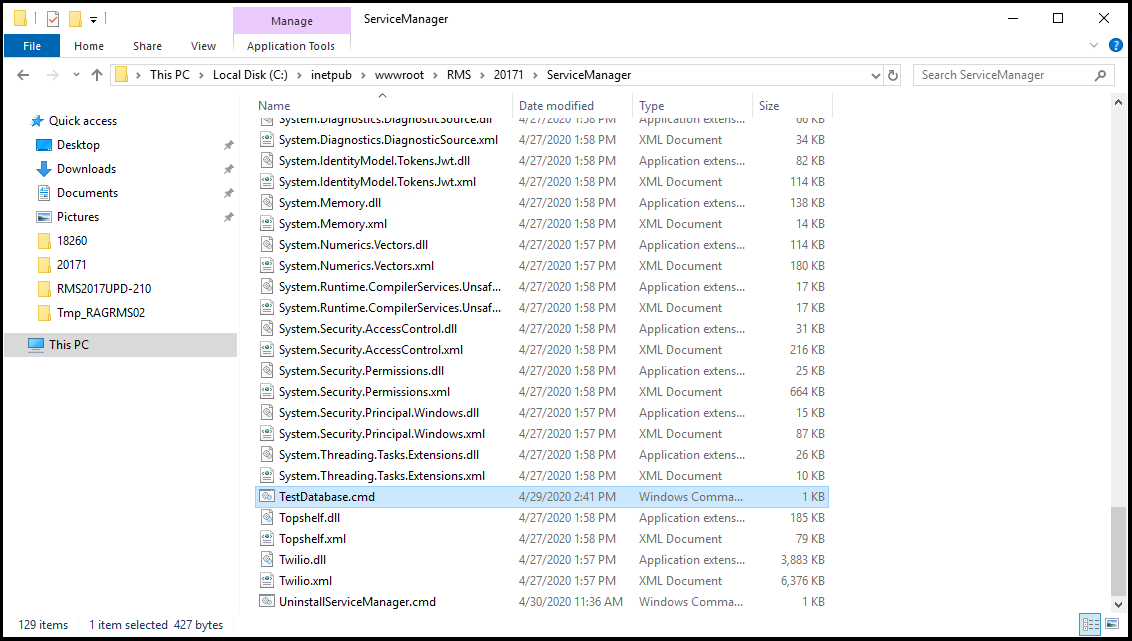Screen dimensions: 1132x641
Task: Switch to Large icons view button
Action: pyautogui.click(x=1112, y=624)
